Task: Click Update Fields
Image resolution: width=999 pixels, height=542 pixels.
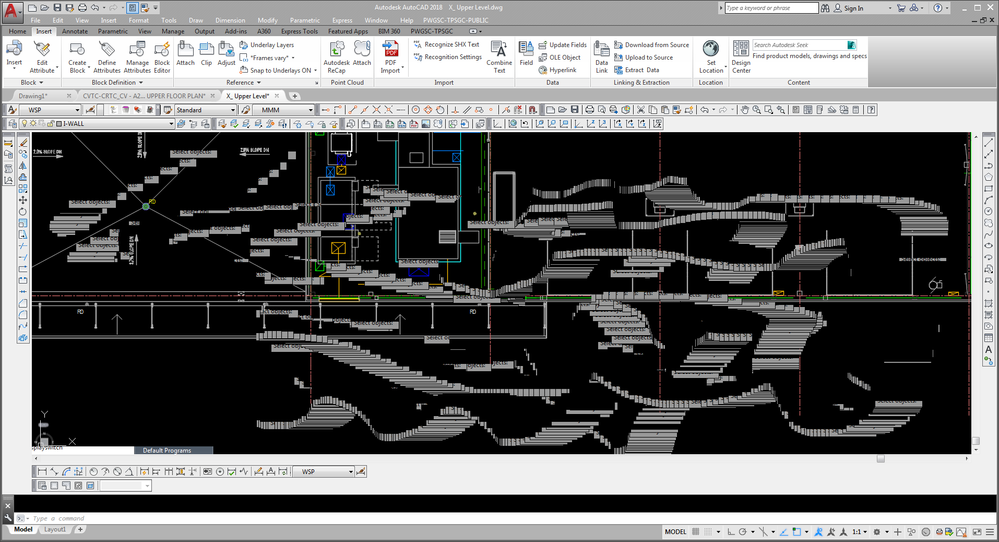Action: click(563, 45)
